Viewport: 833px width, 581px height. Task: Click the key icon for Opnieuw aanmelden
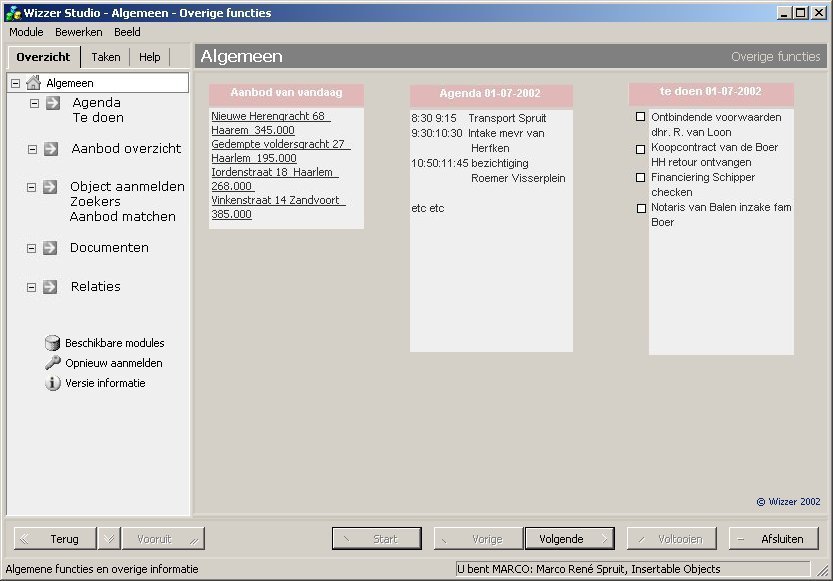pyautogui.click(x=53, y=363)
